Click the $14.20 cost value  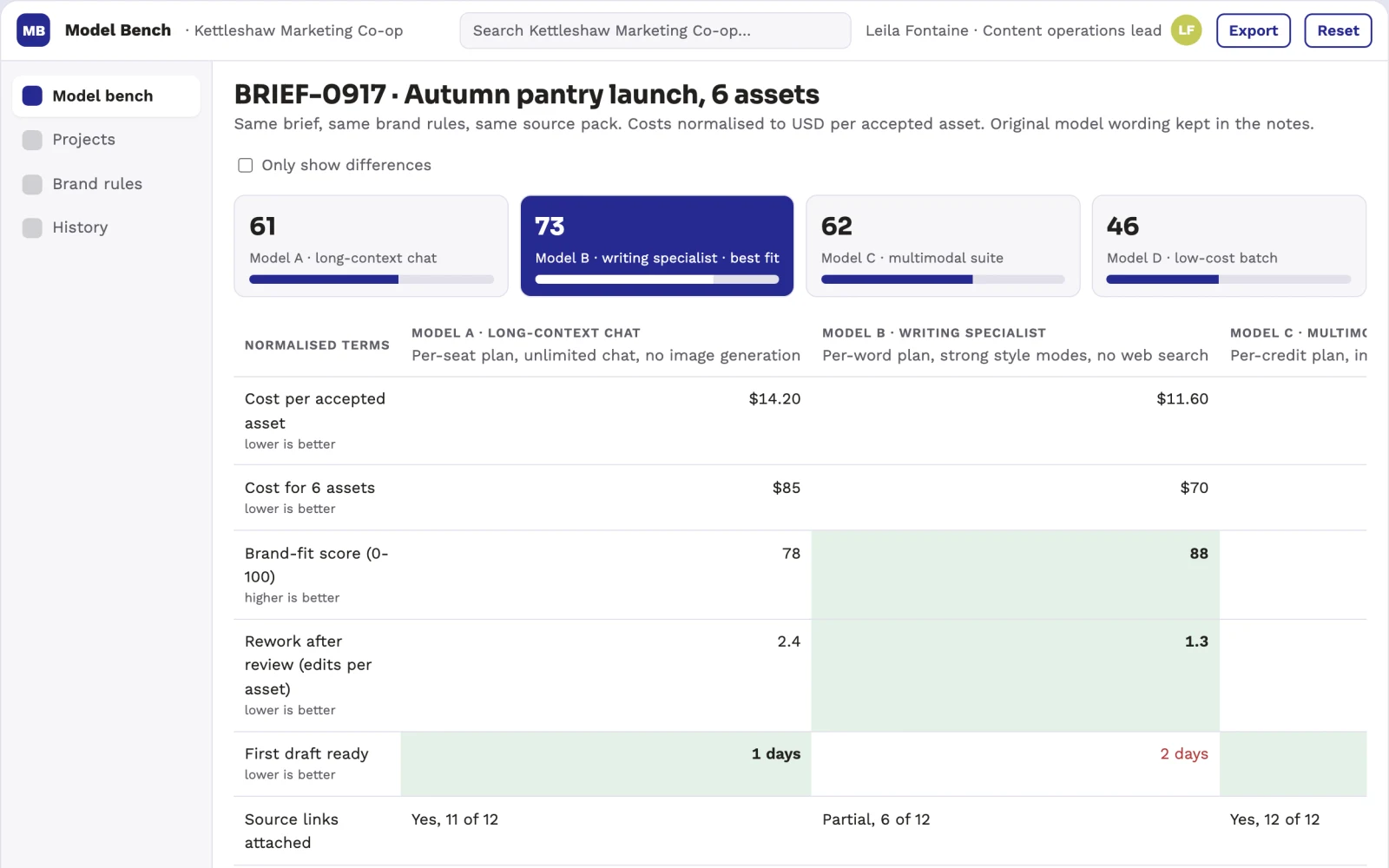click(774, 399)
